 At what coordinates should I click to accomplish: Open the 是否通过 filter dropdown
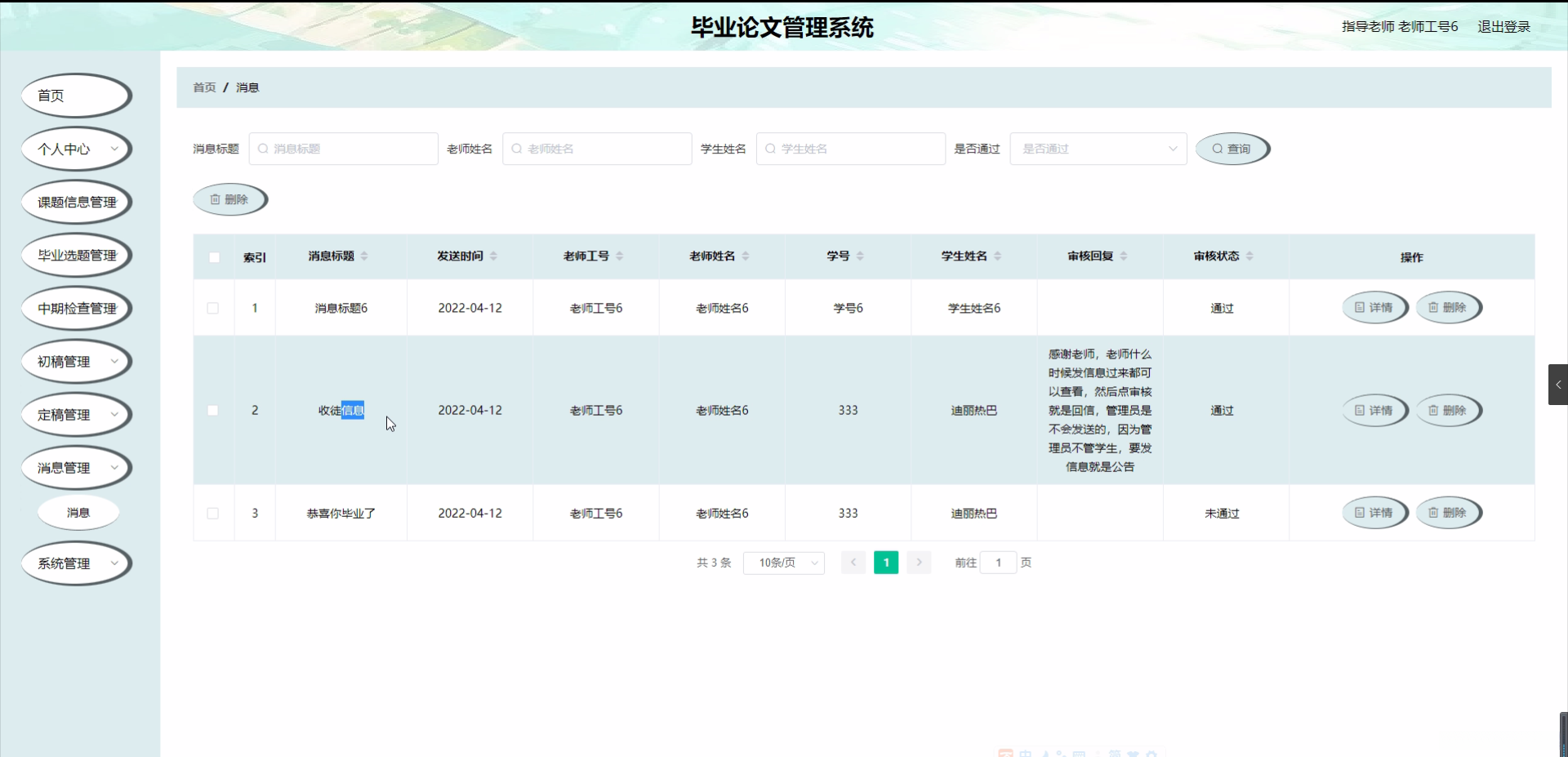pos(1098,149)
